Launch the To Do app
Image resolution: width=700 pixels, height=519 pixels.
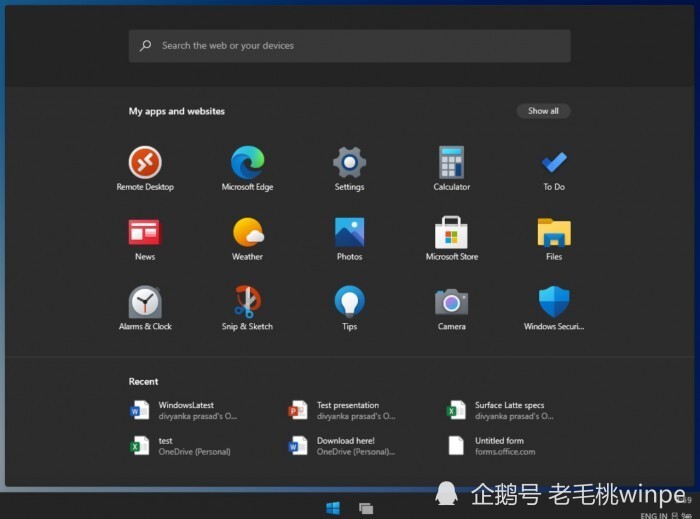pyautogui.click(x=554, y=169)
